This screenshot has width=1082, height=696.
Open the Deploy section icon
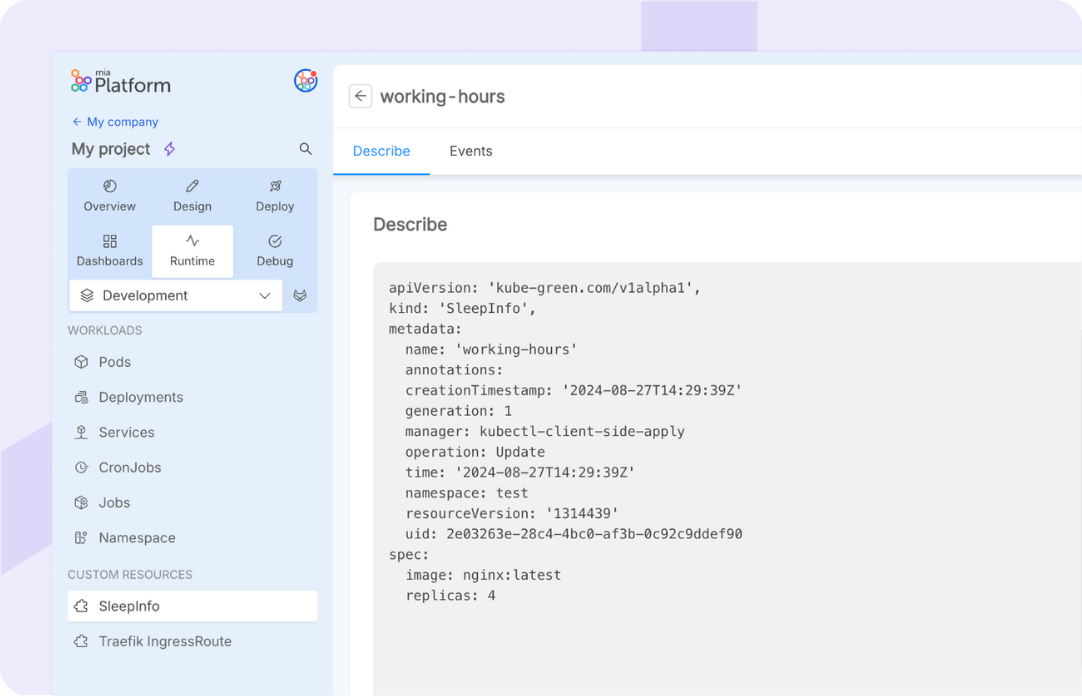coord(274,188)
